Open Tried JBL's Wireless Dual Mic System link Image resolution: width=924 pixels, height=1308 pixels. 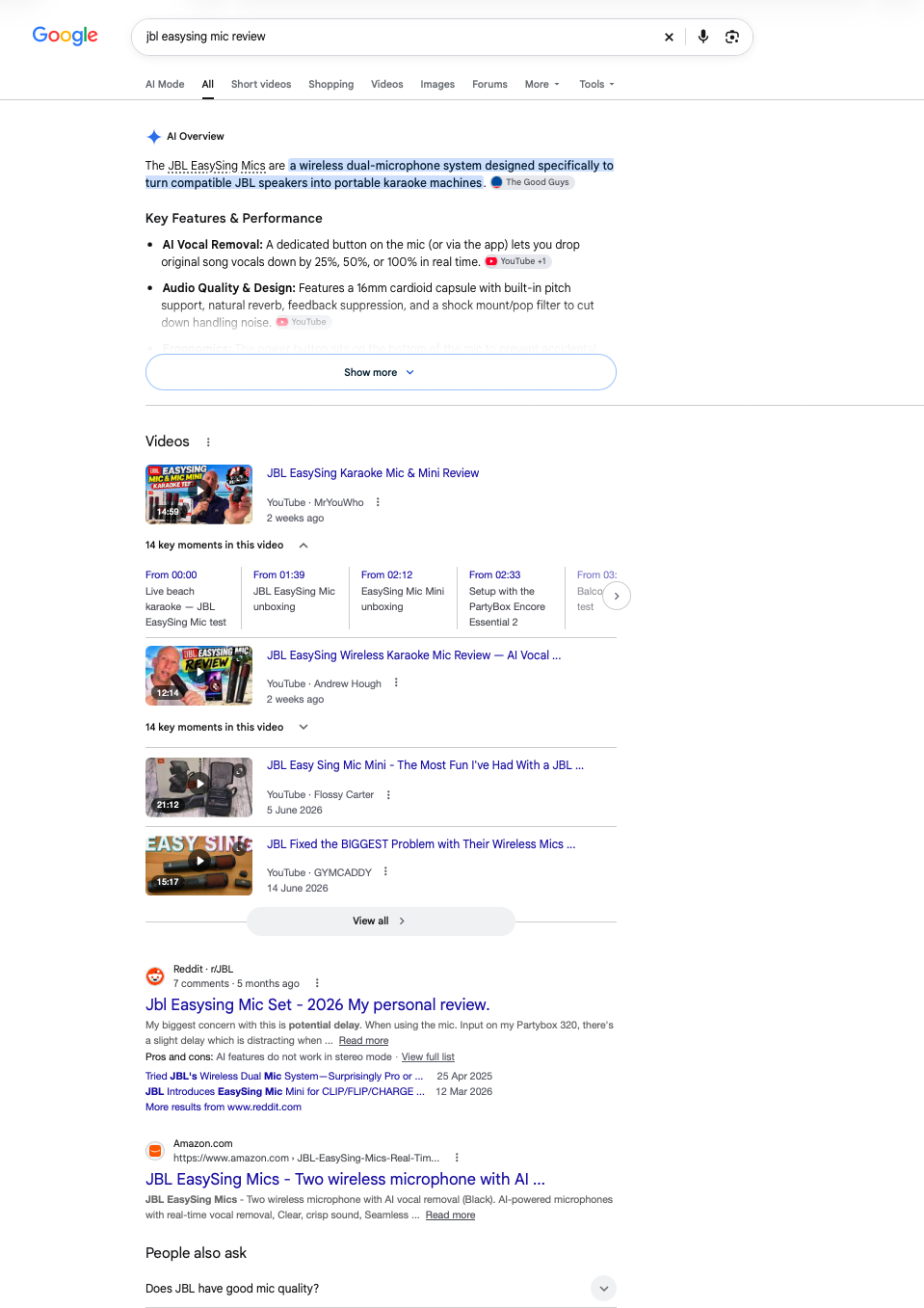click(x=284, y=1077)
